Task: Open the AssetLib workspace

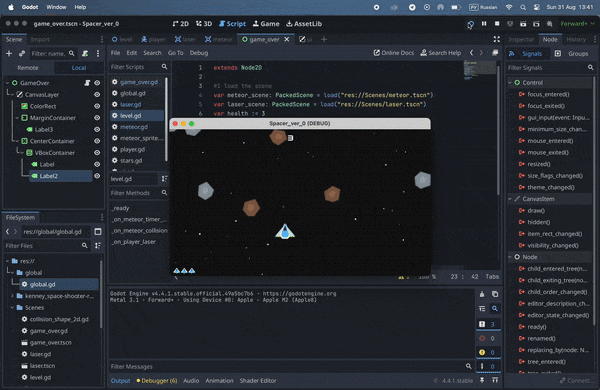Action: coord(304,24)
